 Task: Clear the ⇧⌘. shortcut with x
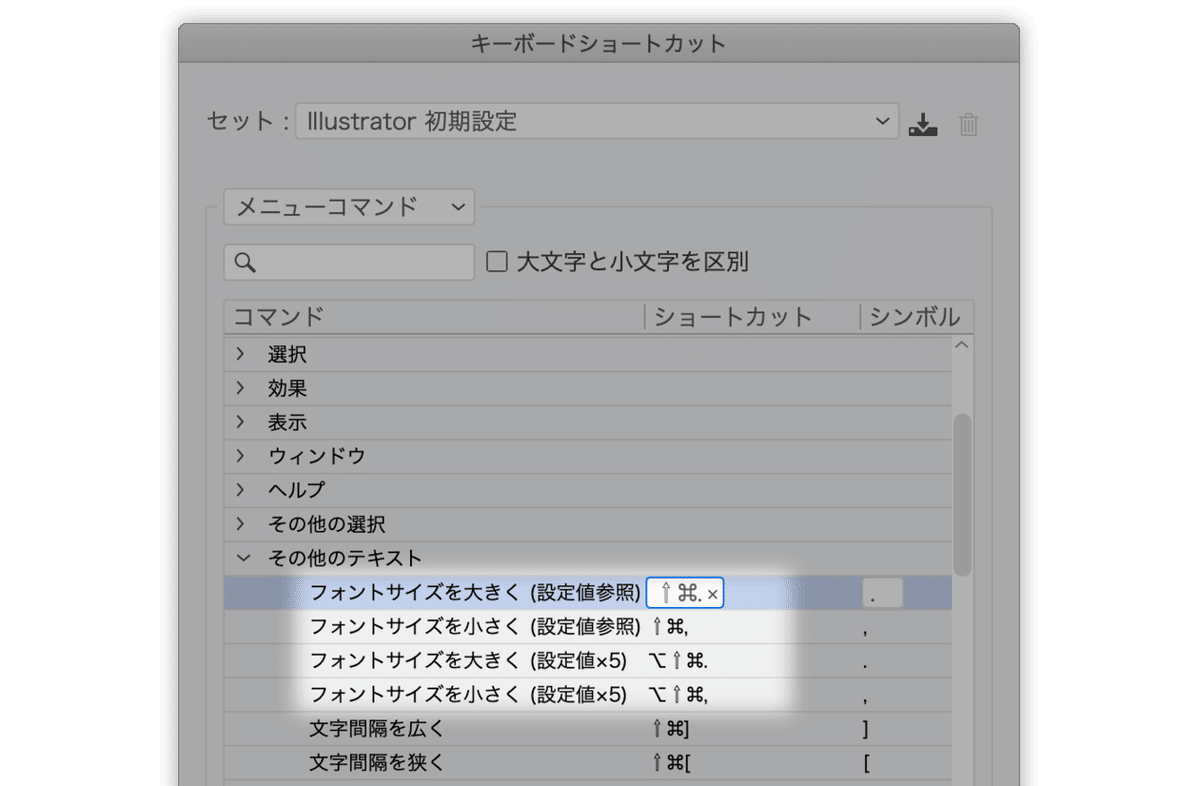713,594
